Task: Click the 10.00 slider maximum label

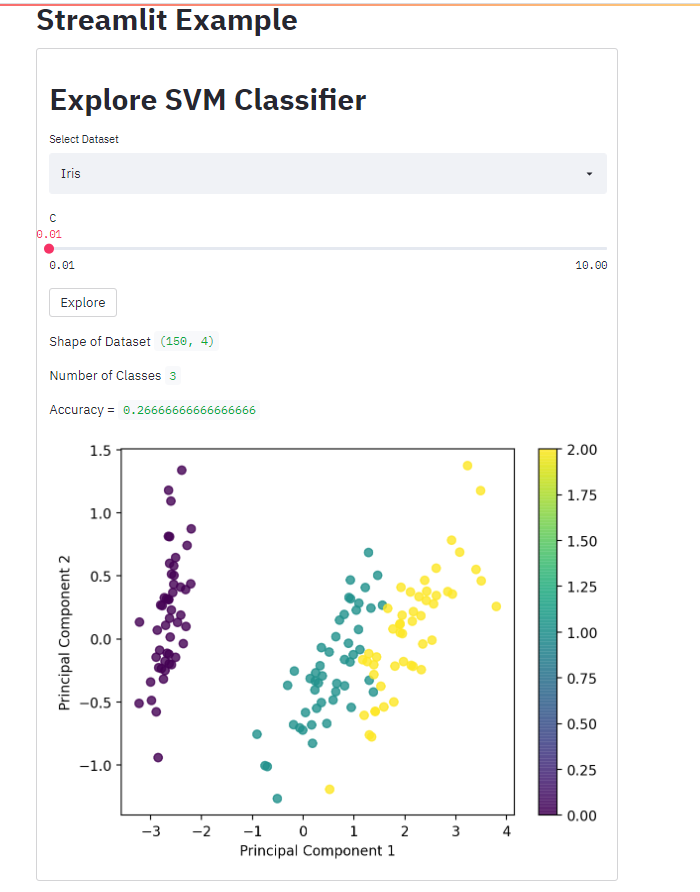Action: point(591,265)
